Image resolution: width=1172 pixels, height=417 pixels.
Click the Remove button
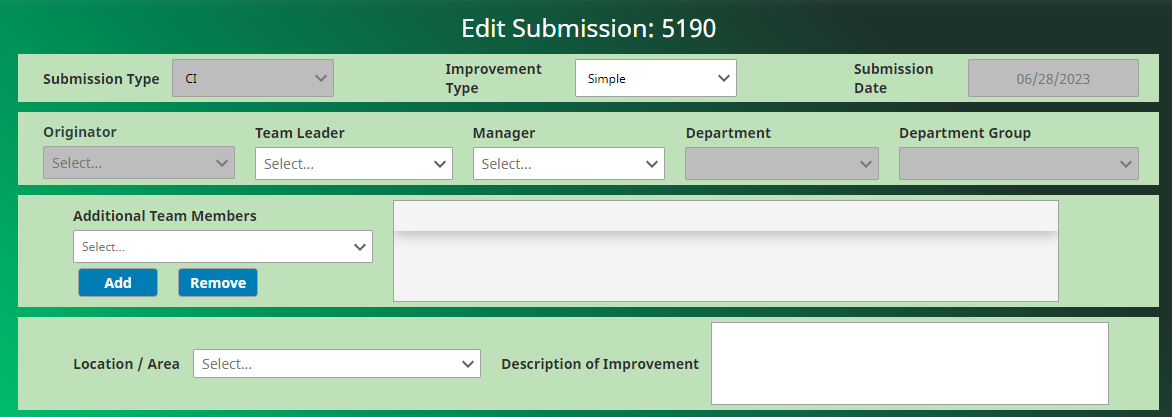[x=218, y=282]
